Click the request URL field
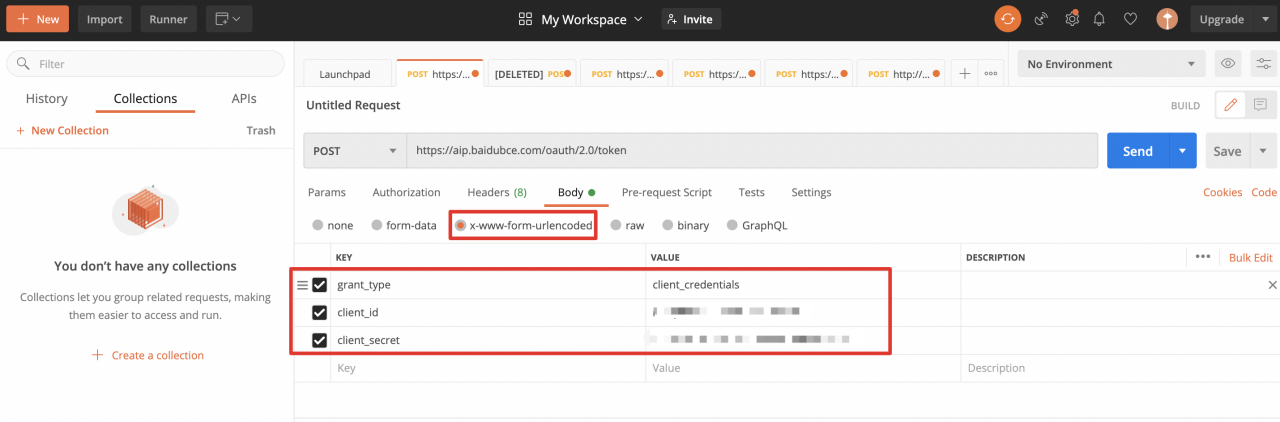Screen dimensions: 1280x422 (x=752, y=151)
